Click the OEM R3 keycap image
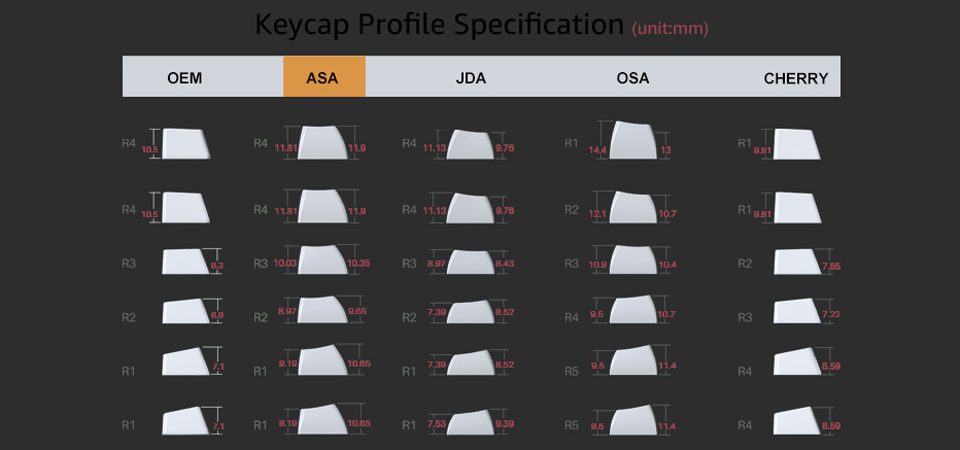Image resolution: width=960 pixels, height=450 pixels. click(x=184, y=262)
